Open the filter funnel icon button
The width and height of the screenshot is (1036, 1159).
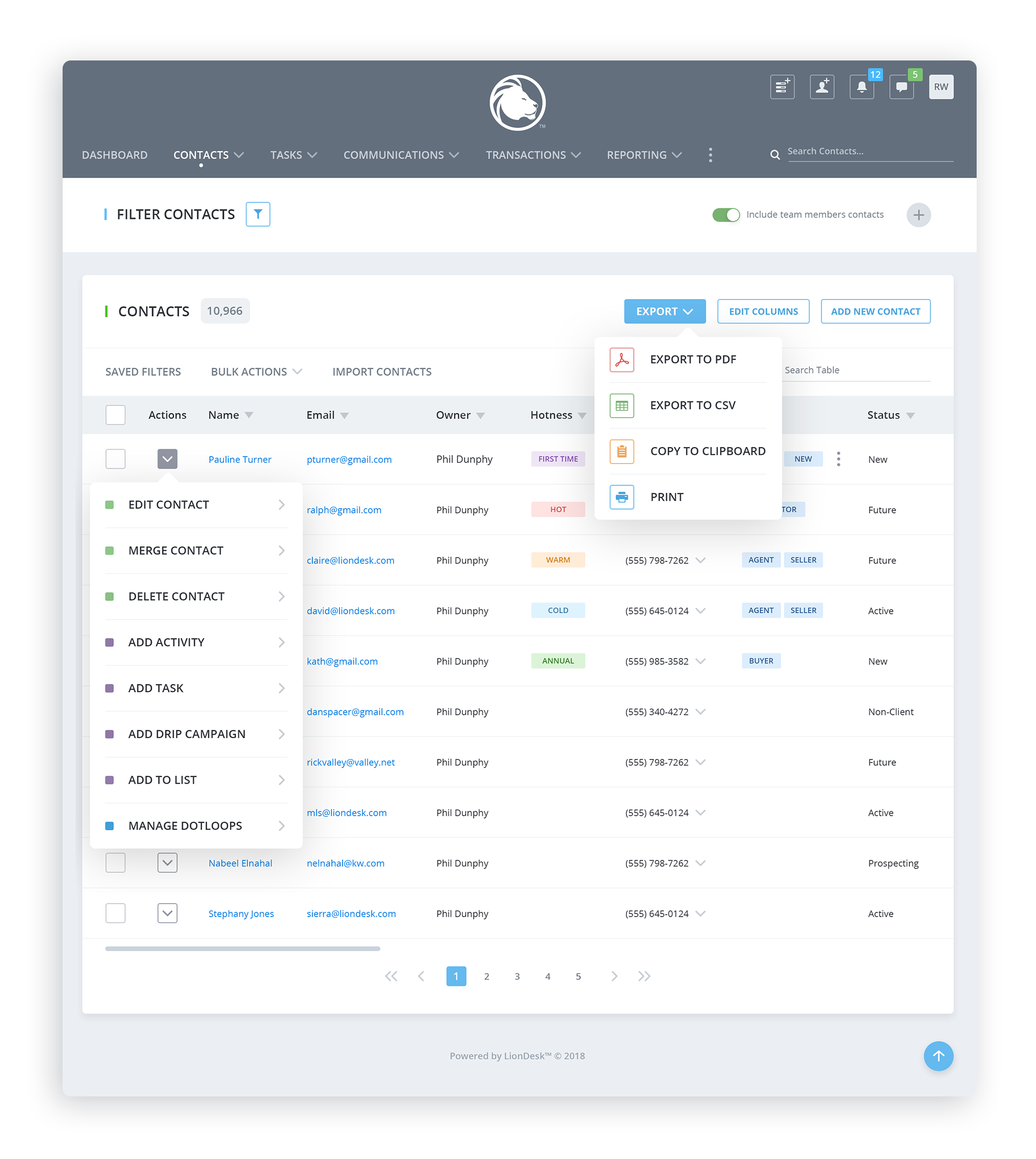(x=258, y=214)
